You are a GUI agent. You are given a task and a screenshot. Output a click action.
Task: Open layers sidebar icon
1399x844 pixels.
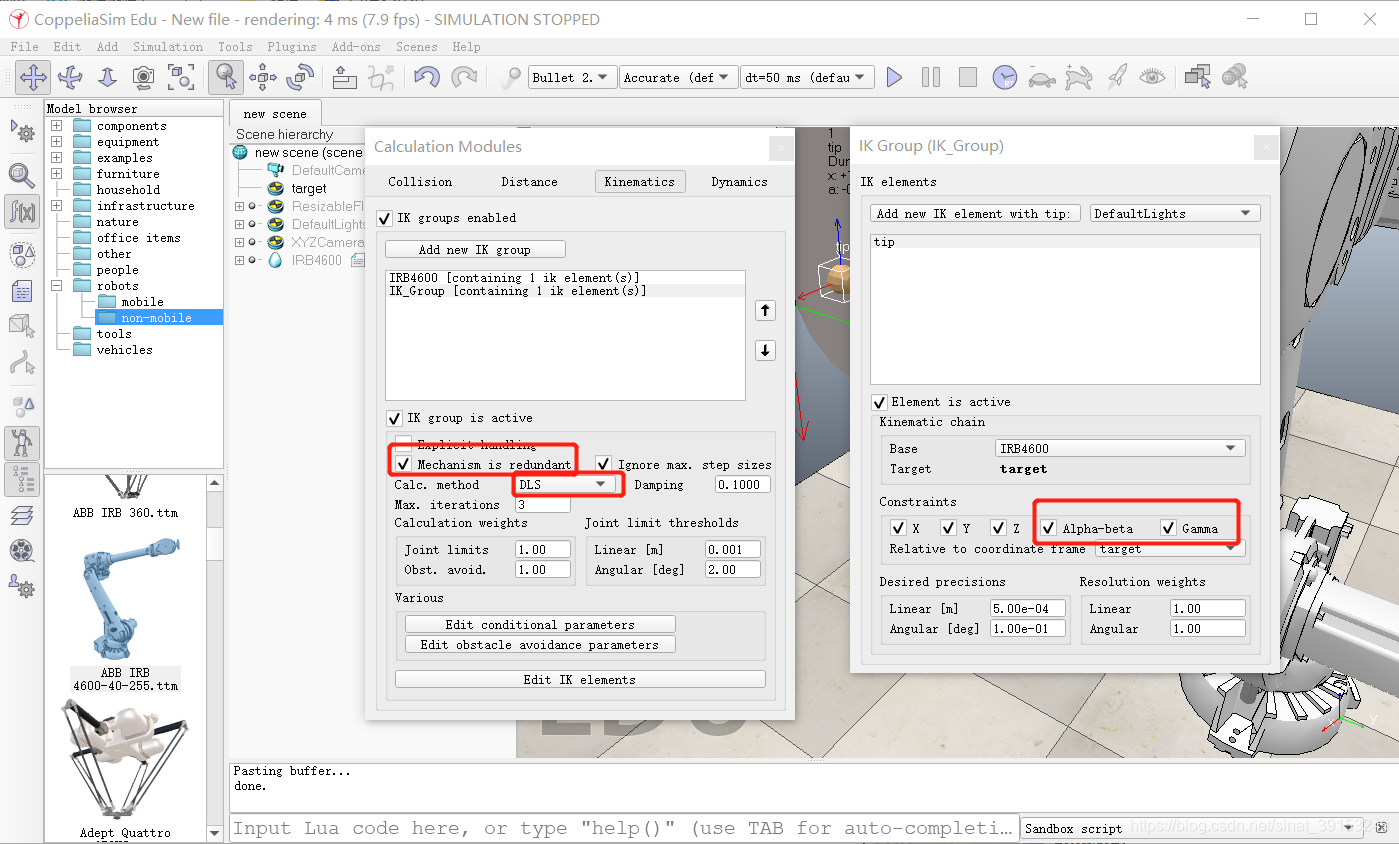coord(22,515)
